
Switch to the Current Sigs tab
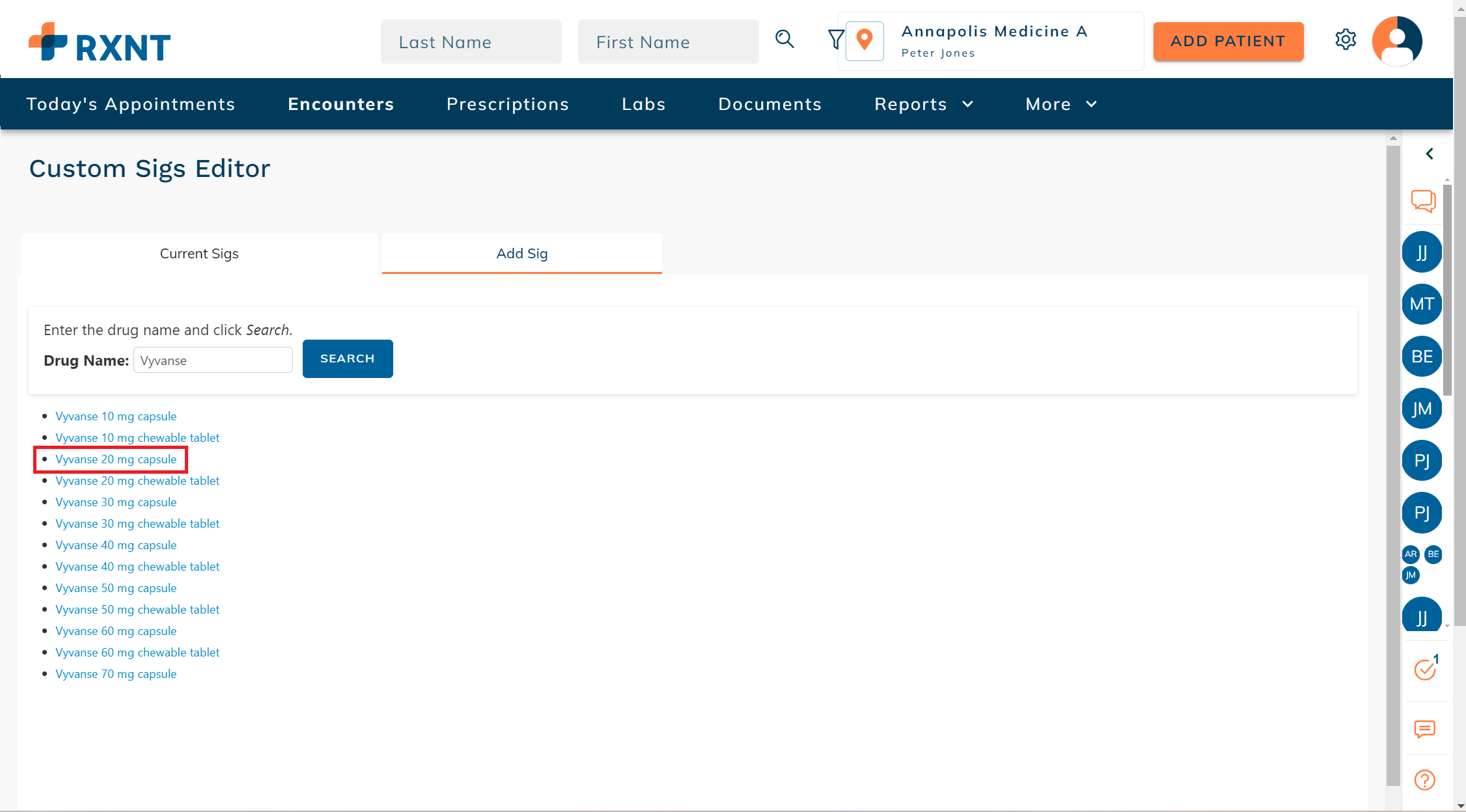[x=199, y=254]
